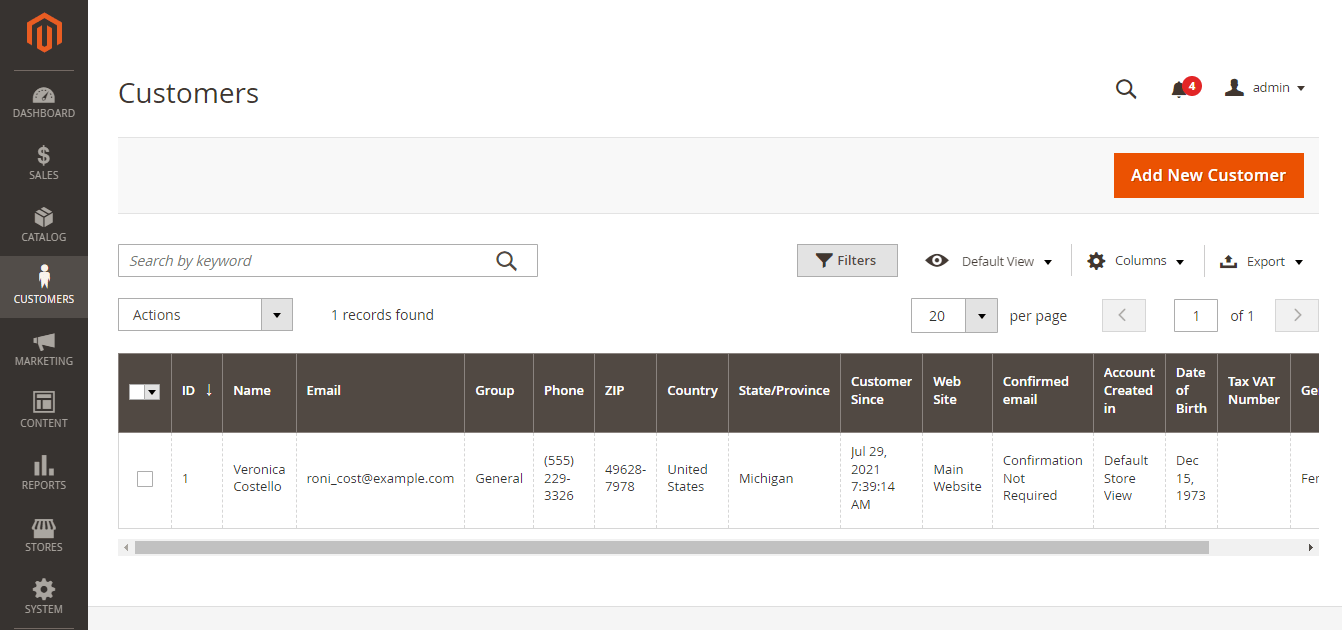Click the page number input field
This screenshot has height=630, width=1342.
(1196, 315)
